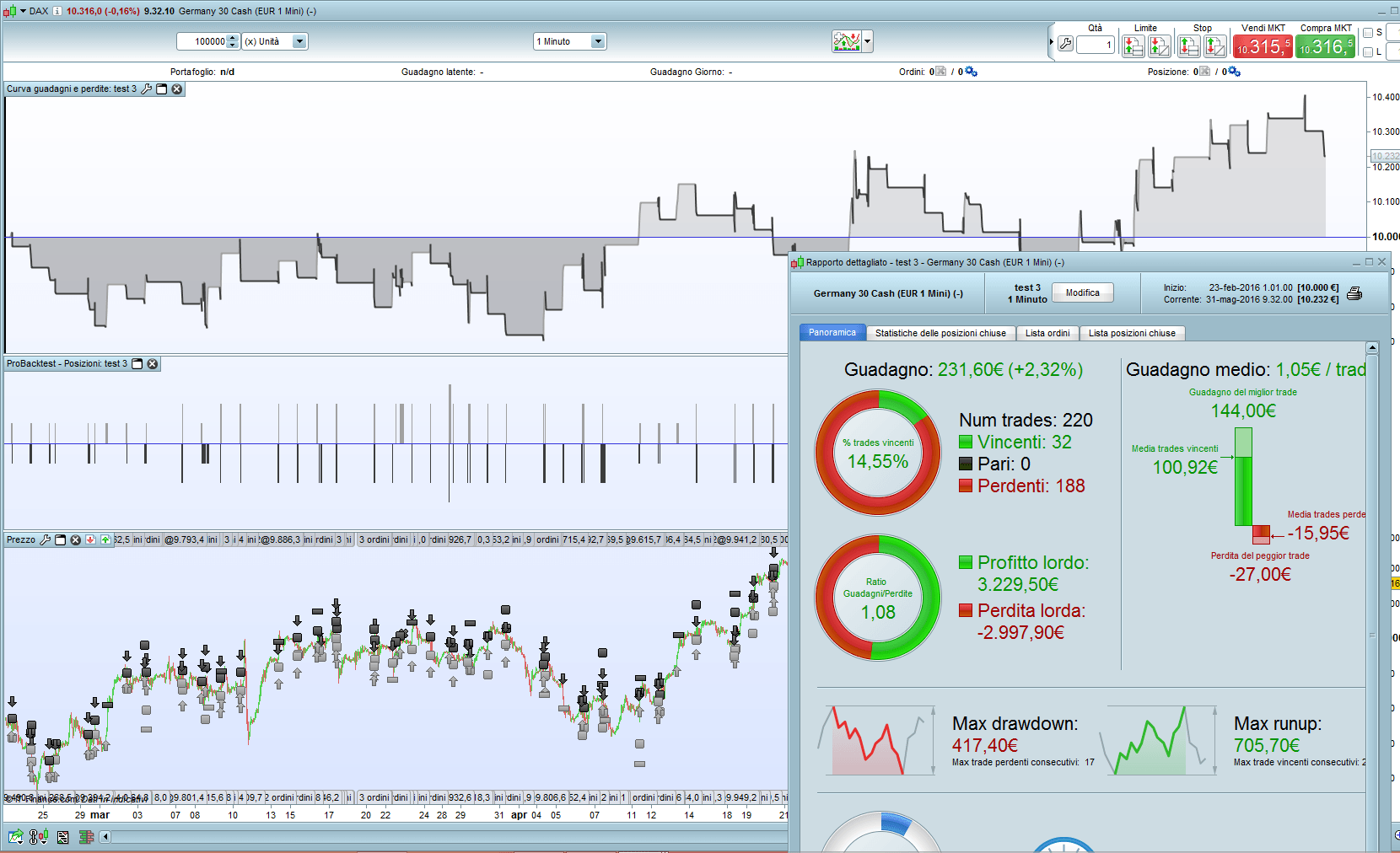Click the worst trade value '-27,00€'
1400x853 pixels.
pyautogui.click(x=1260, y=574)
